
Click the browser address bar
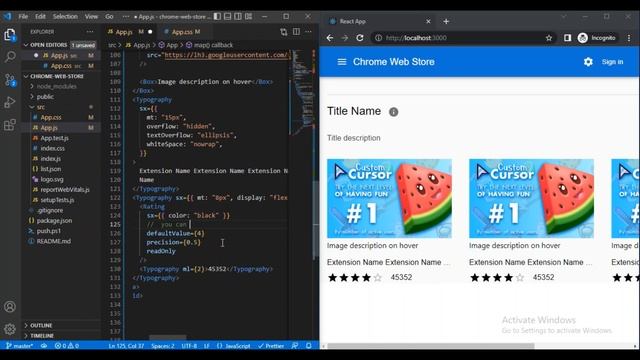pyautogui.click(x=463, y=38)
